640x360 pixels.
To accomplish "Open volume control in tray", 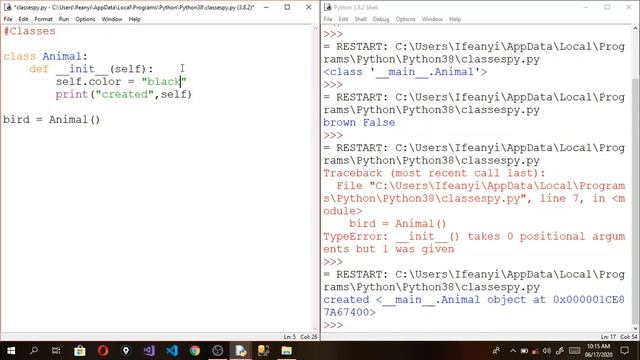I will 547,351.
